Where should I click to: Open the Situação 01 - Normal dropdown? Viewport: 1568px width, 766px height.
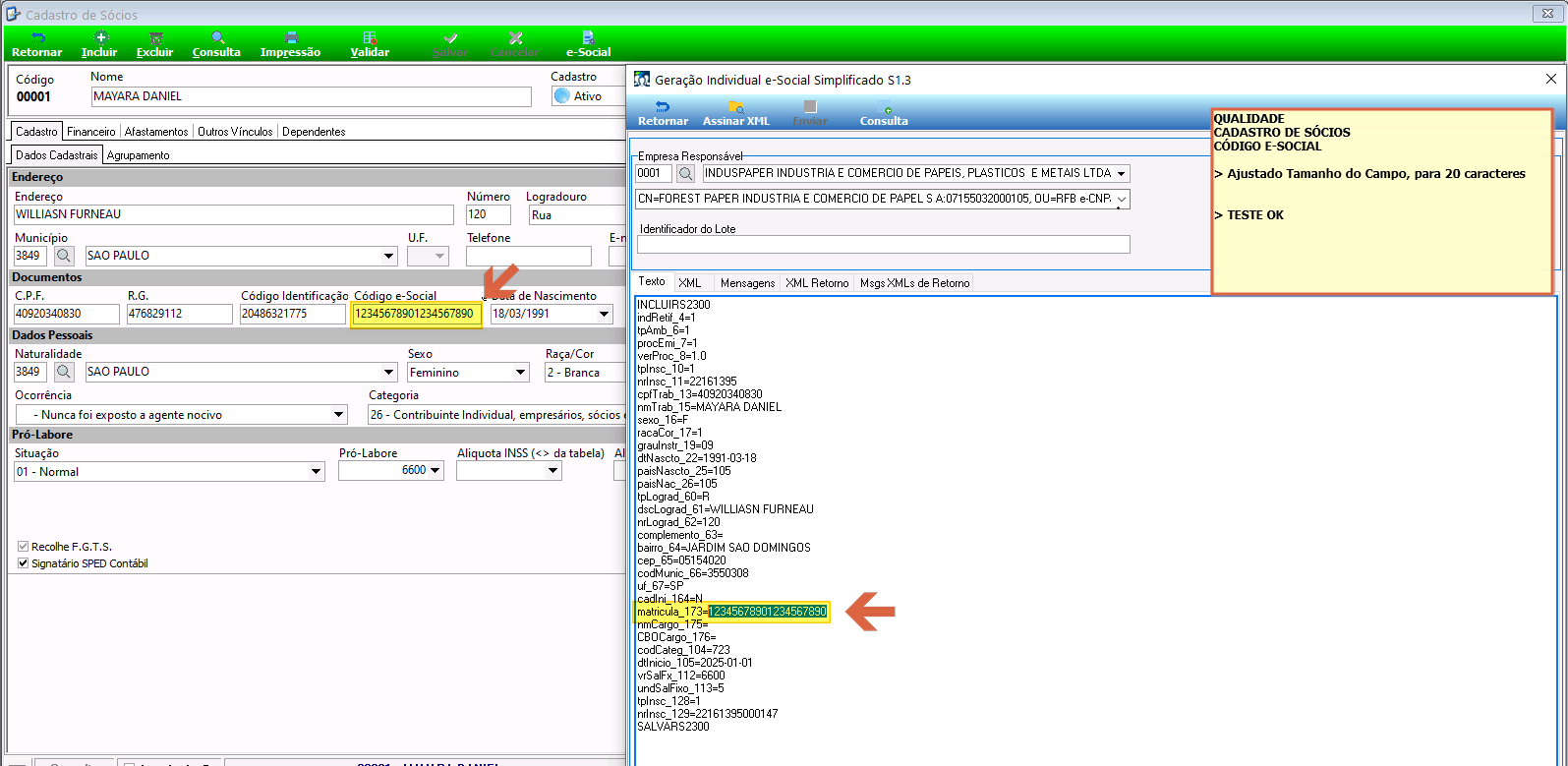(x=316, y=472)
